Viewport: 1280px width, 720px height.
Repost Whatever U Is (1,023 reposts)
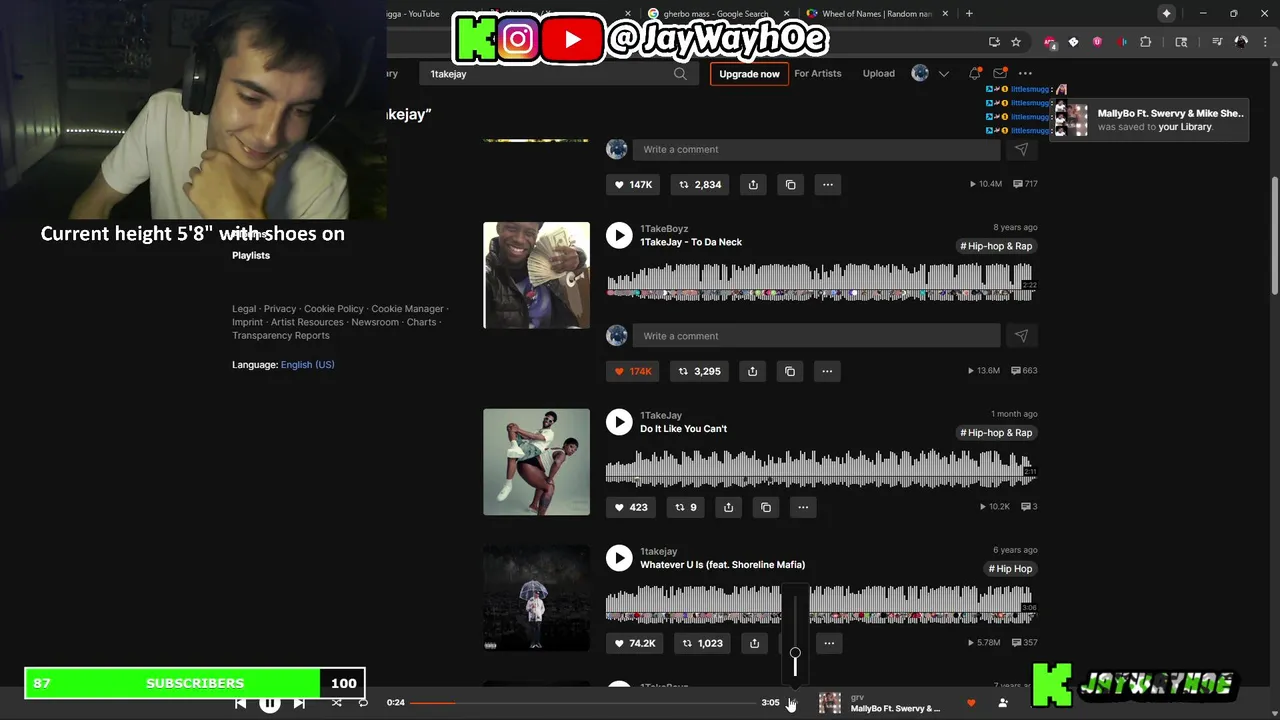coord(701,643)
